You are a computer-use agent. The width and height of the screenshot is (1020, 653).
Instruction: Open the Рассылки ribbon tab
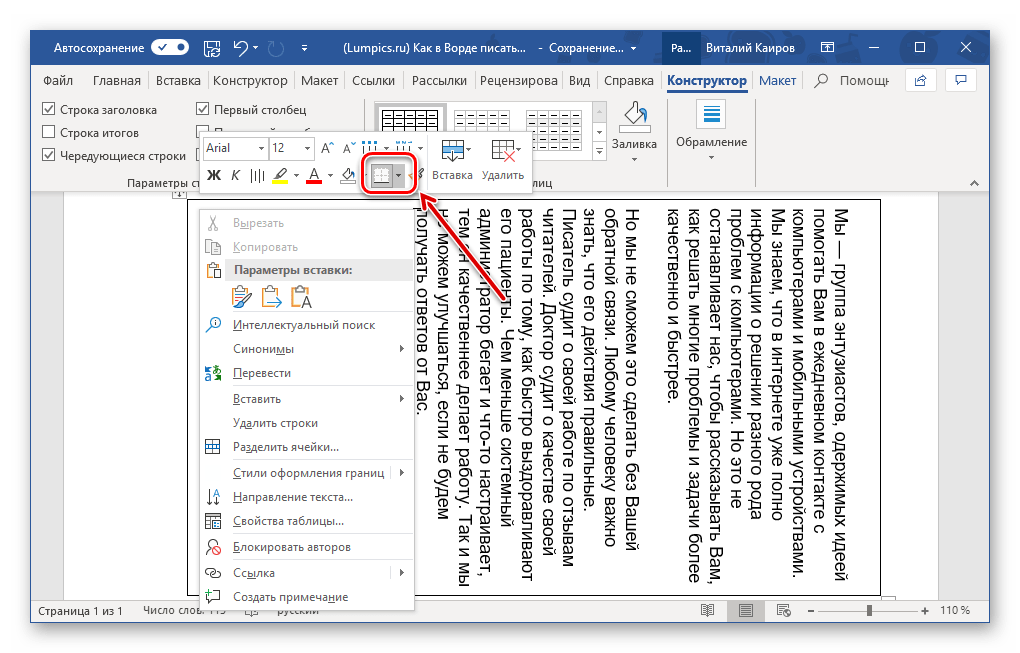439,81
